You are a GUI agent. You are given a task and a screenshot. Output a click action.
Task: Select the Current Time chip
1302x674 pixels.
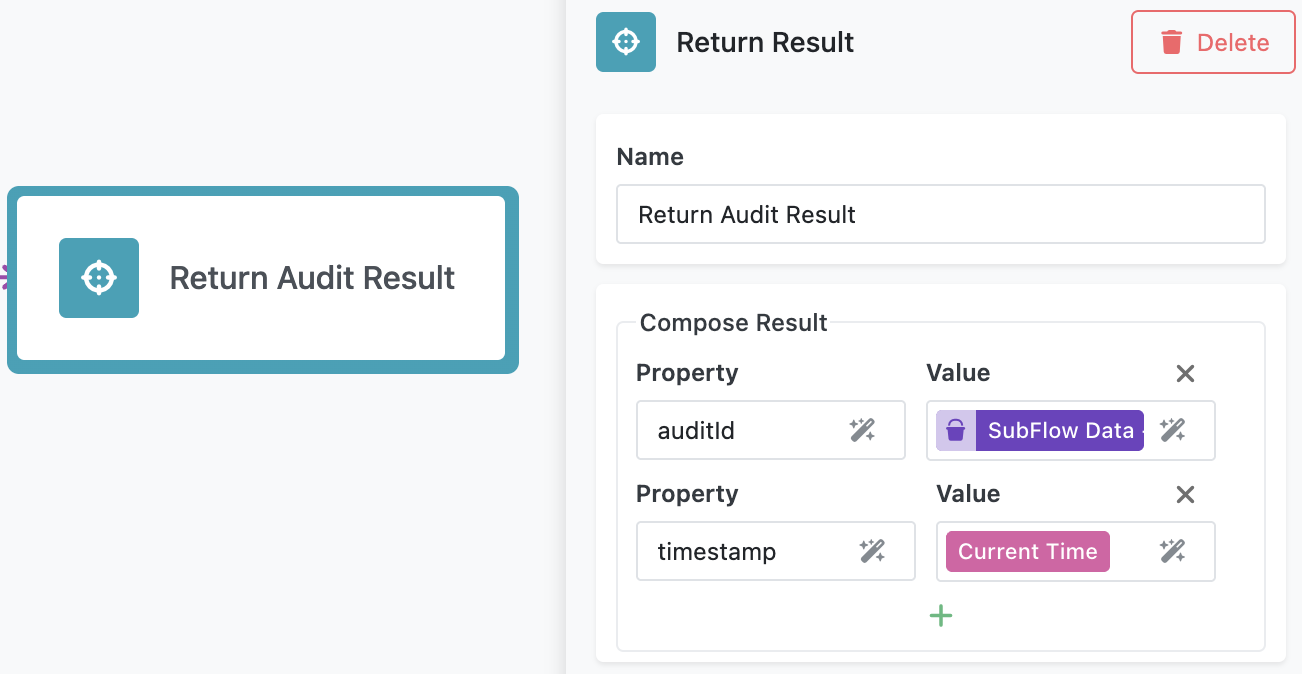click(1027, 551)
